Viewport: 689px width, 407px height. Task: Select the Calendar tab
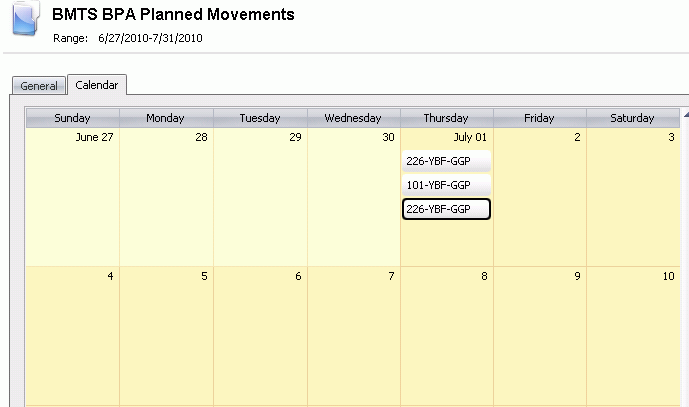coord(97,85)
